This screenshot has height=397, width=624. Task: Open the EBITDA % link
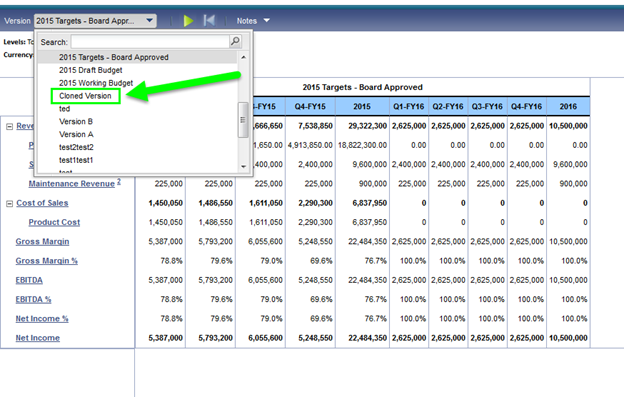click(x=33, y=300)
